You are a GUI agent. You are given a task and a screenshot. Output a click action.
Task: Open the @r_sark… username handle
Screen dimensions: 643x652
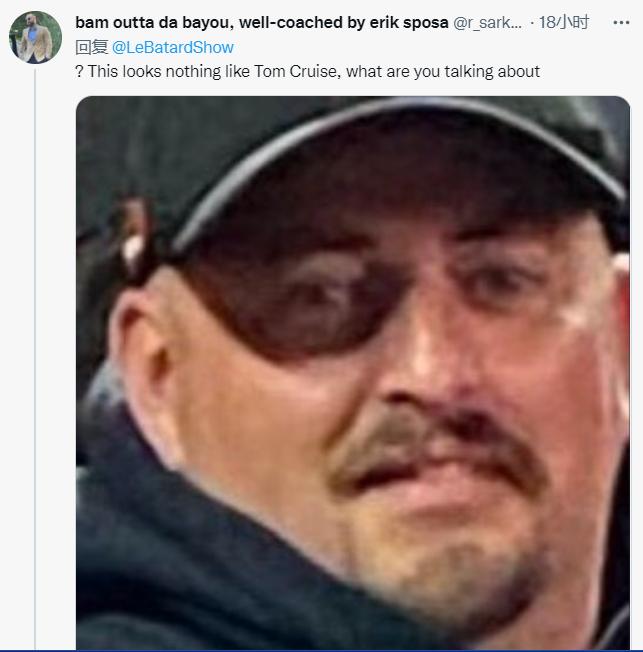[487, 22]
